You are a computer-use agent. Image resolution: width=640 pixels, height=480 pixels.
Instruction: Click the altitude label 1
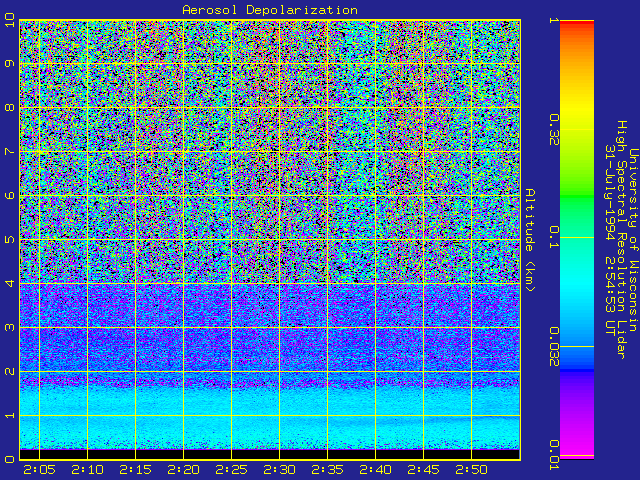tap(10, 415)
